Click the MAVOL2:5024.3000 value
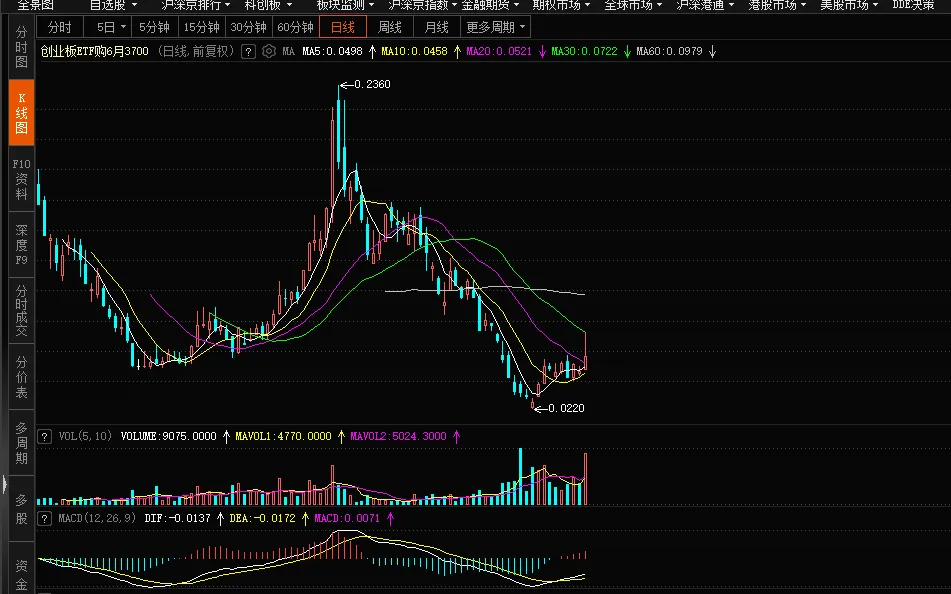This screenshot has width=951, height=594. [398, 436]
